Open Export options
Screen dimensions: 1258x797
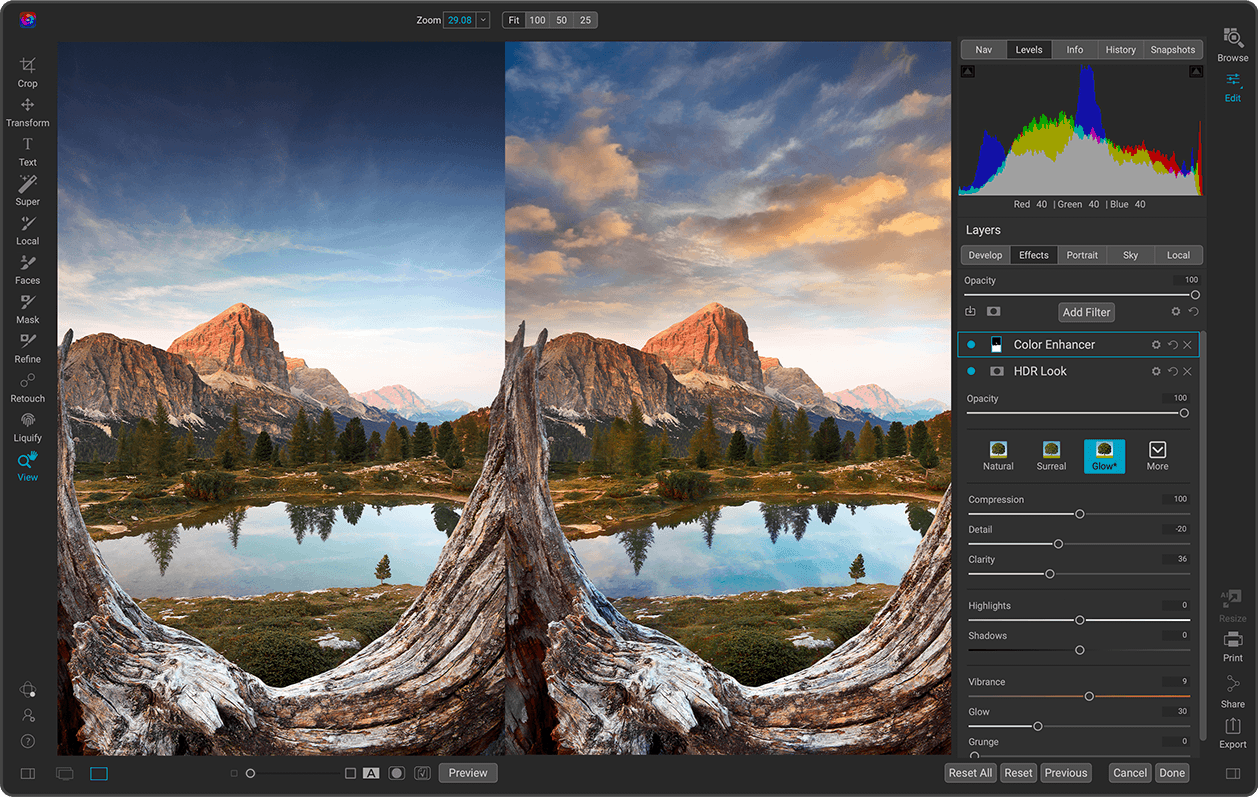coord(1232,736)
